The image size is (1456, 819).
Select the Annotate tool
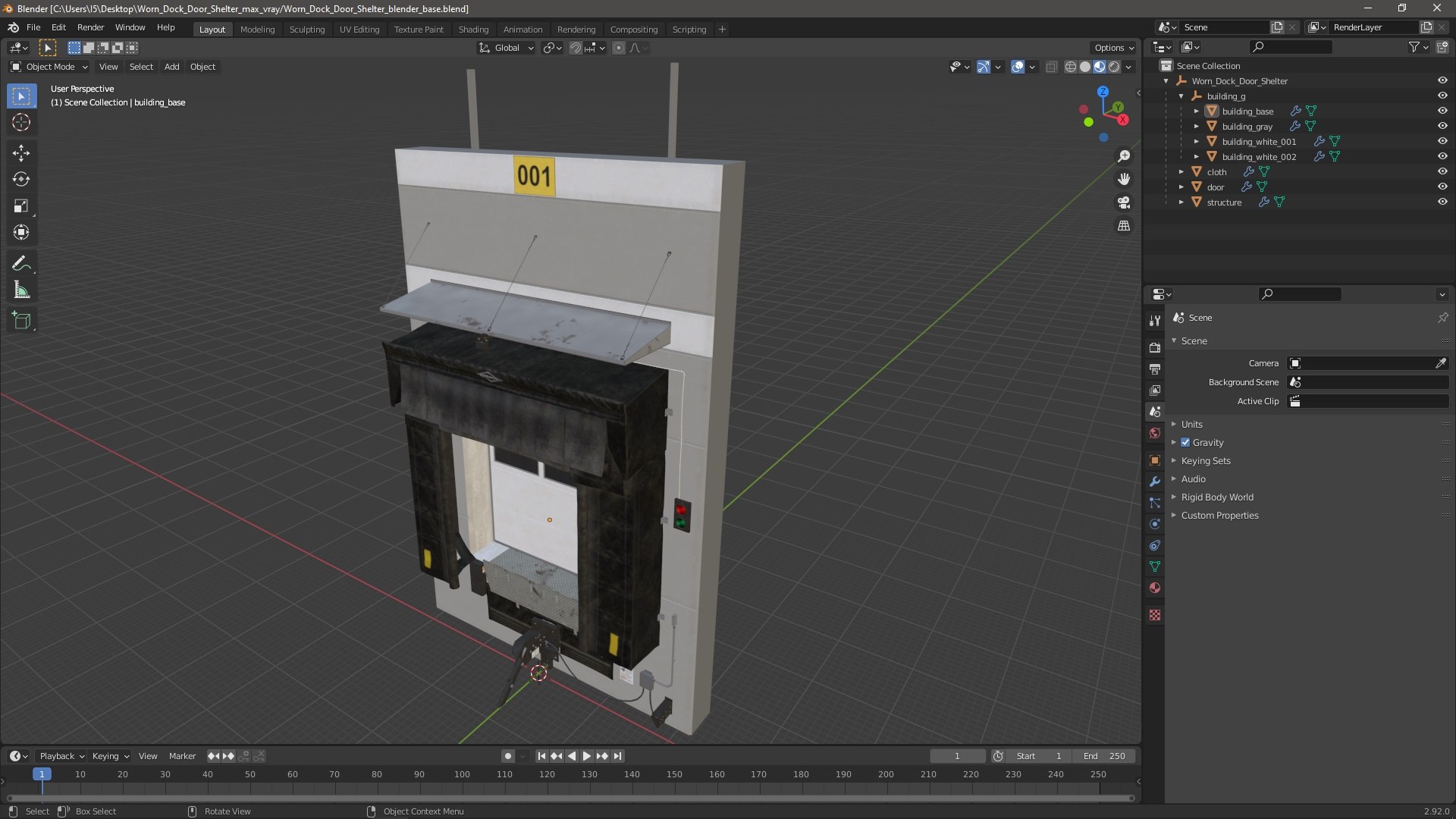21,264
